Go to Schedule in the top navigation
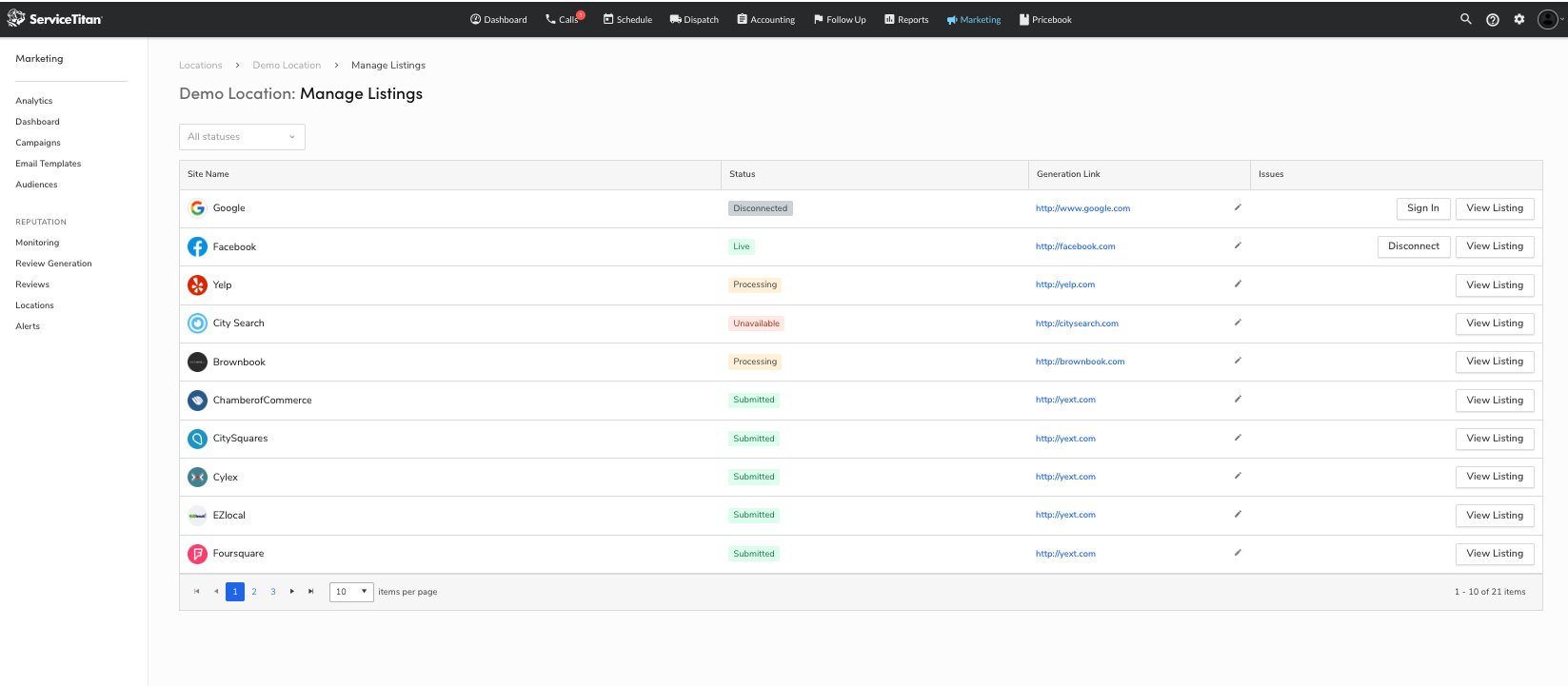Viewport: 1568px width, 686px height. (x=627, y=19)
